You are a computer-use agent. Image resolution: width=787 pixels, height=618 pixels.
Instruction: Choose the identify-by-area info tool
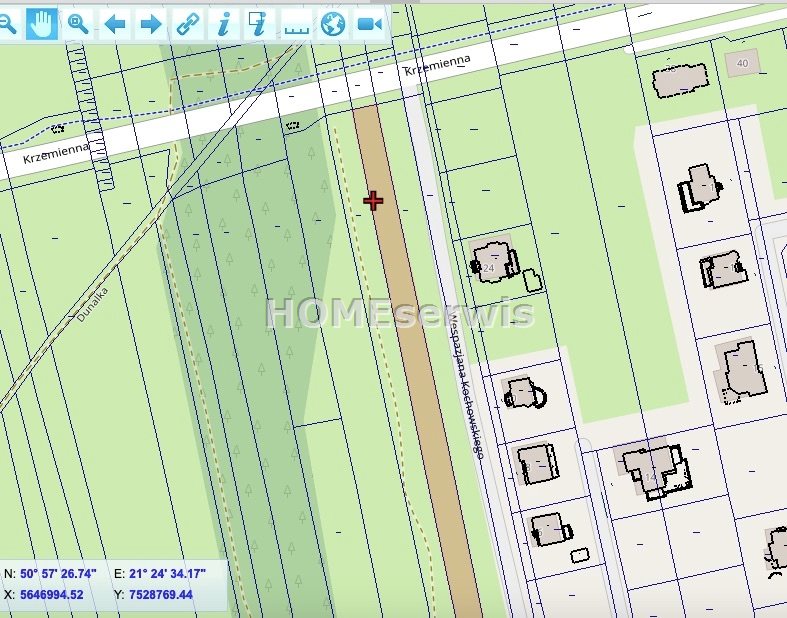[x=258, y=24]
